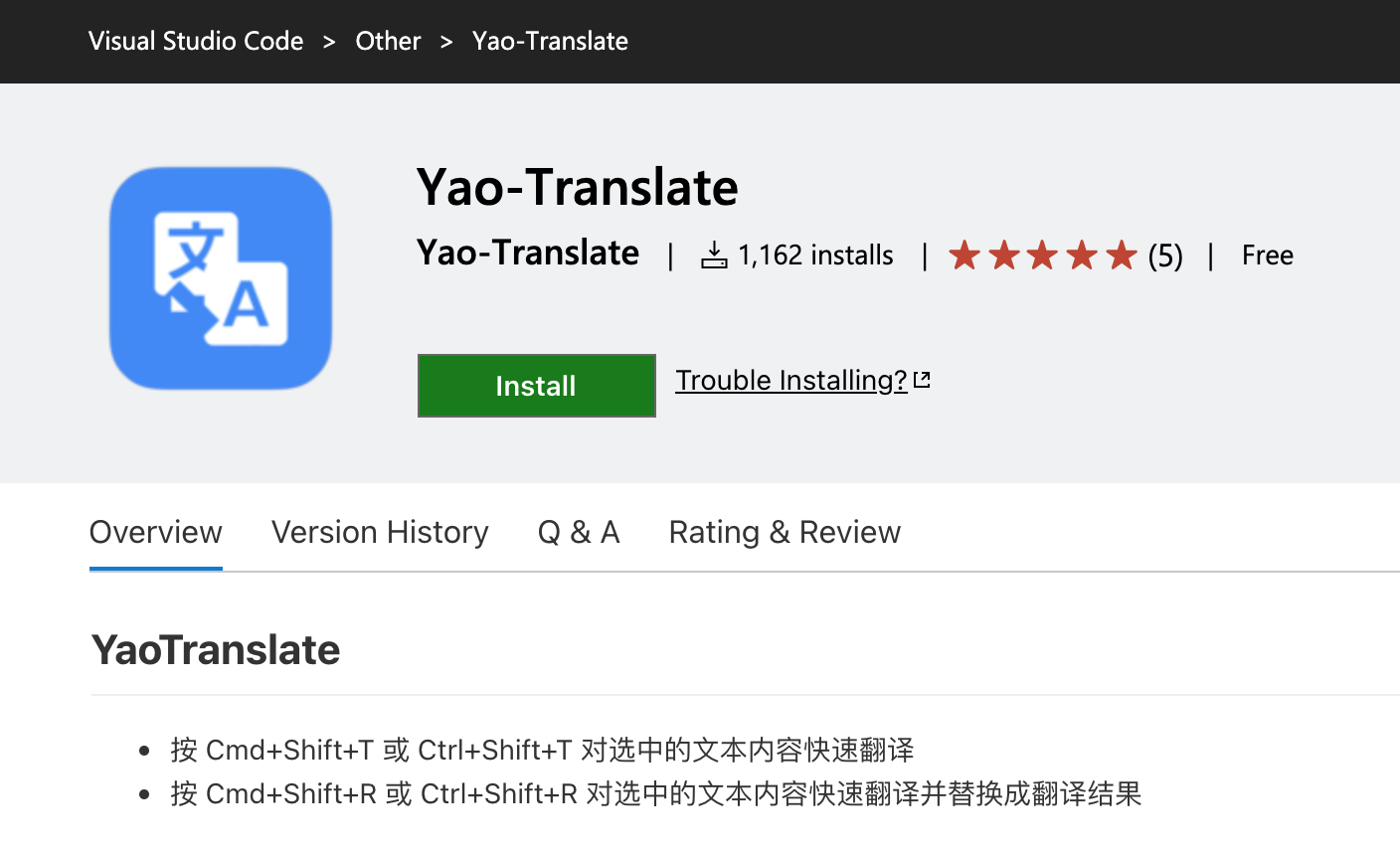This screenshot has height=853, width=1400.
Task: Open the Other category breadcrumb
Action: [388, 41]
